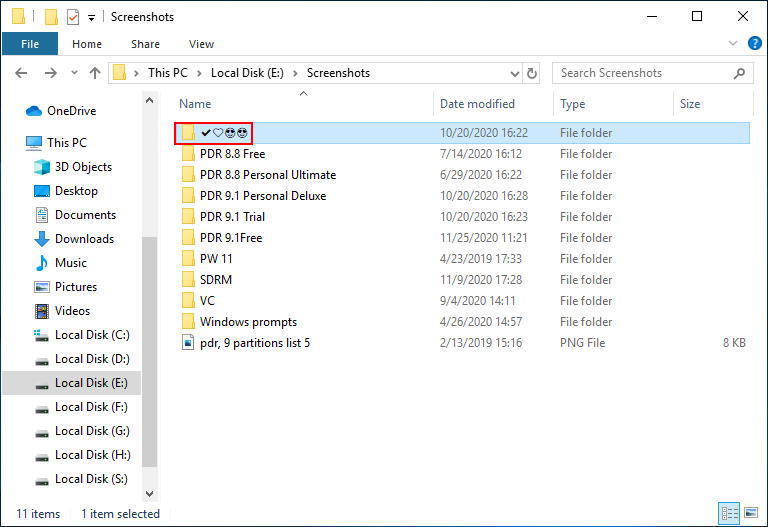
Task: Select the PDR 9.1Free folder
Action: (231, 239)
